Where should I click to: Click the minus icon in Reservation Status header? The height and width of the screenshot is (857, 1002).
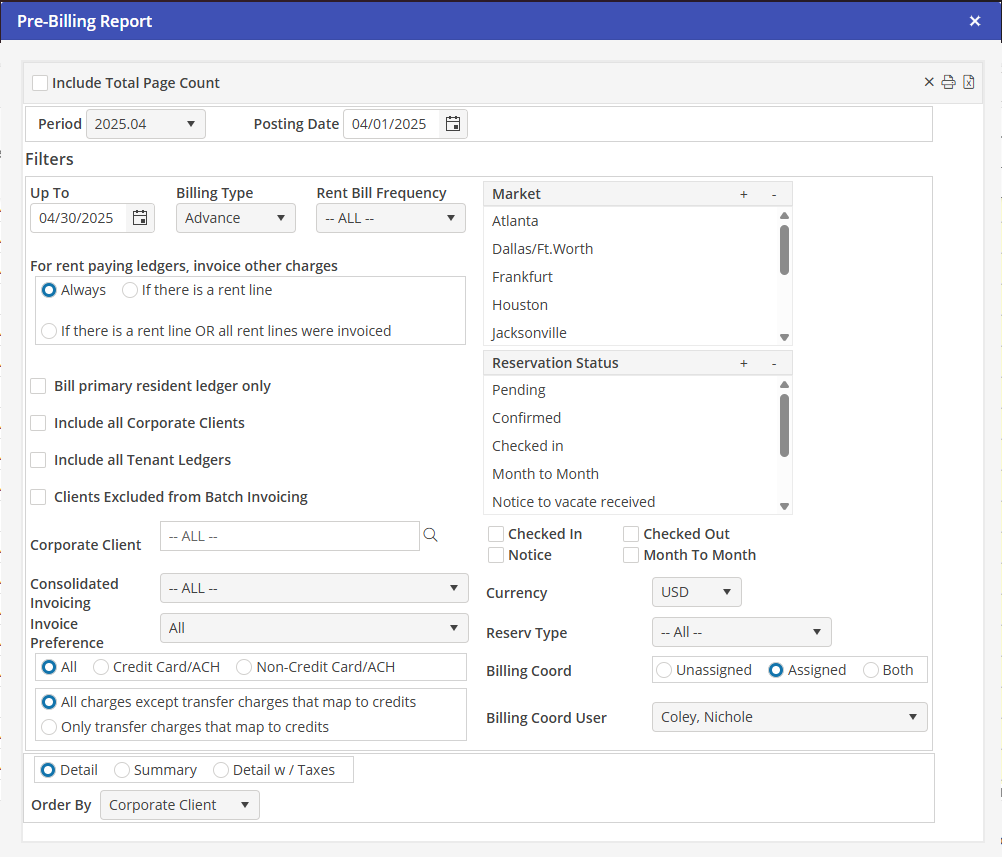(x=773, y=363)
